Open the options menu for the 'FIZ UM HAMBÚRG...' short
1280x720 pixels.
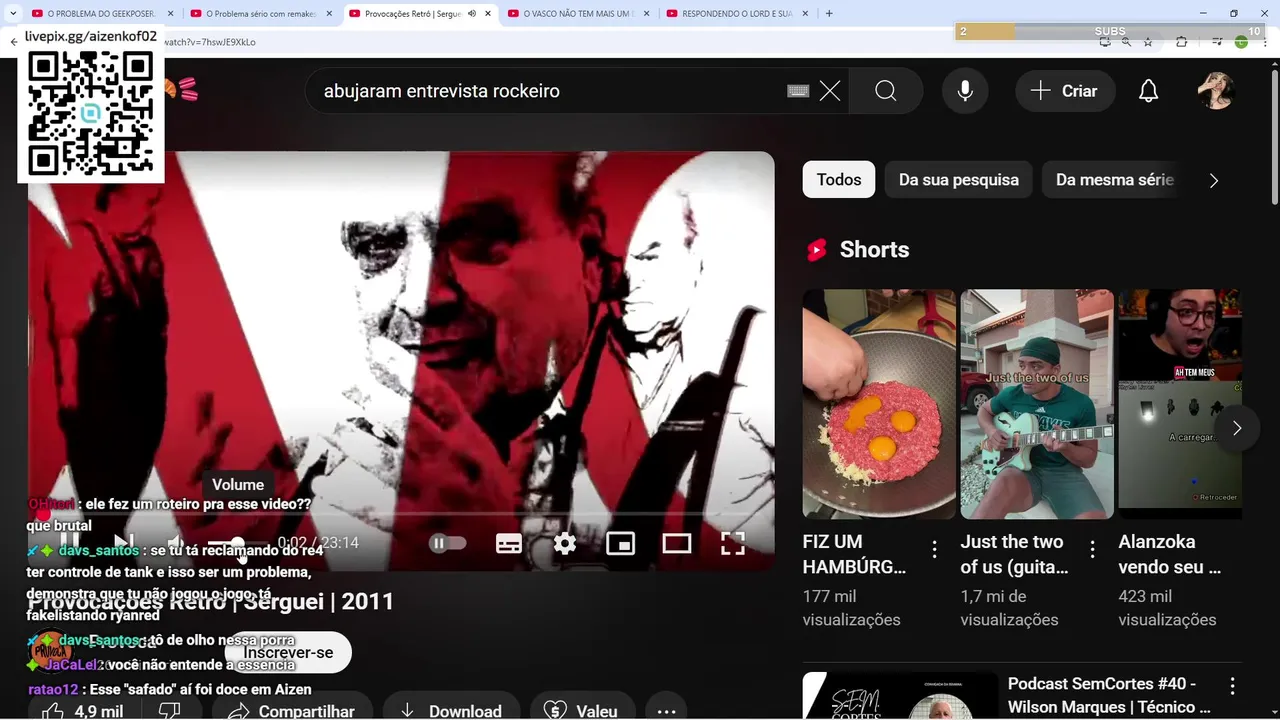click(x=935, y=549)
